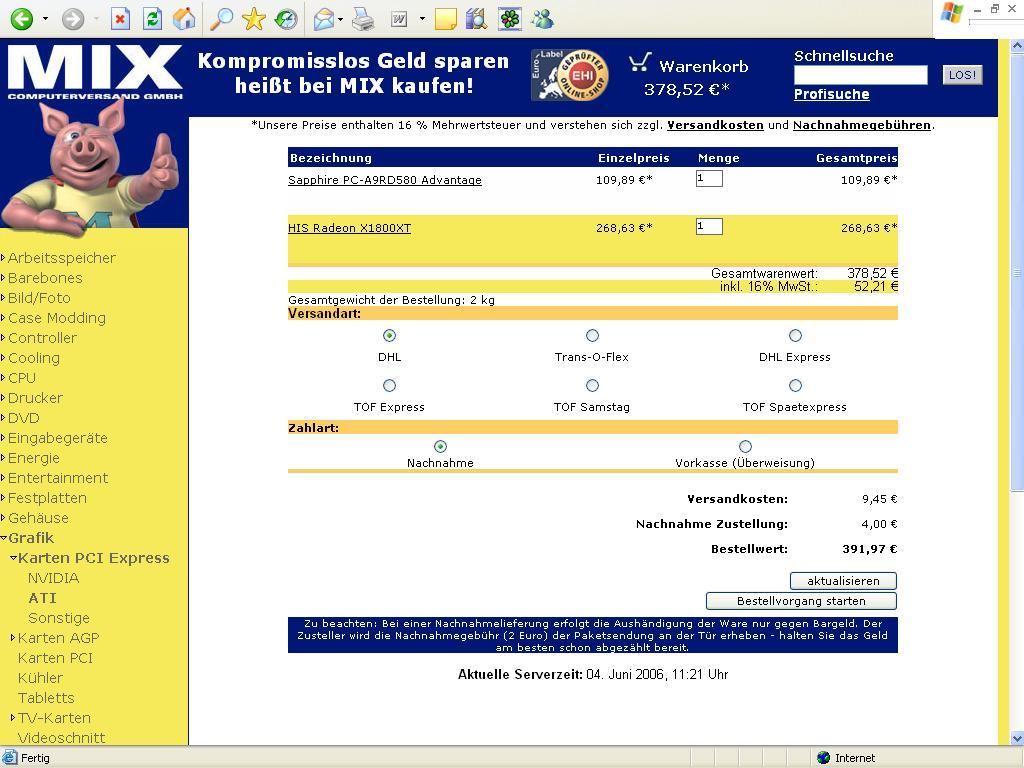Viewport: 1024px width, 768px height.
Task: Click the Warenkorb shopping cart icon
Action: (640, 63)
